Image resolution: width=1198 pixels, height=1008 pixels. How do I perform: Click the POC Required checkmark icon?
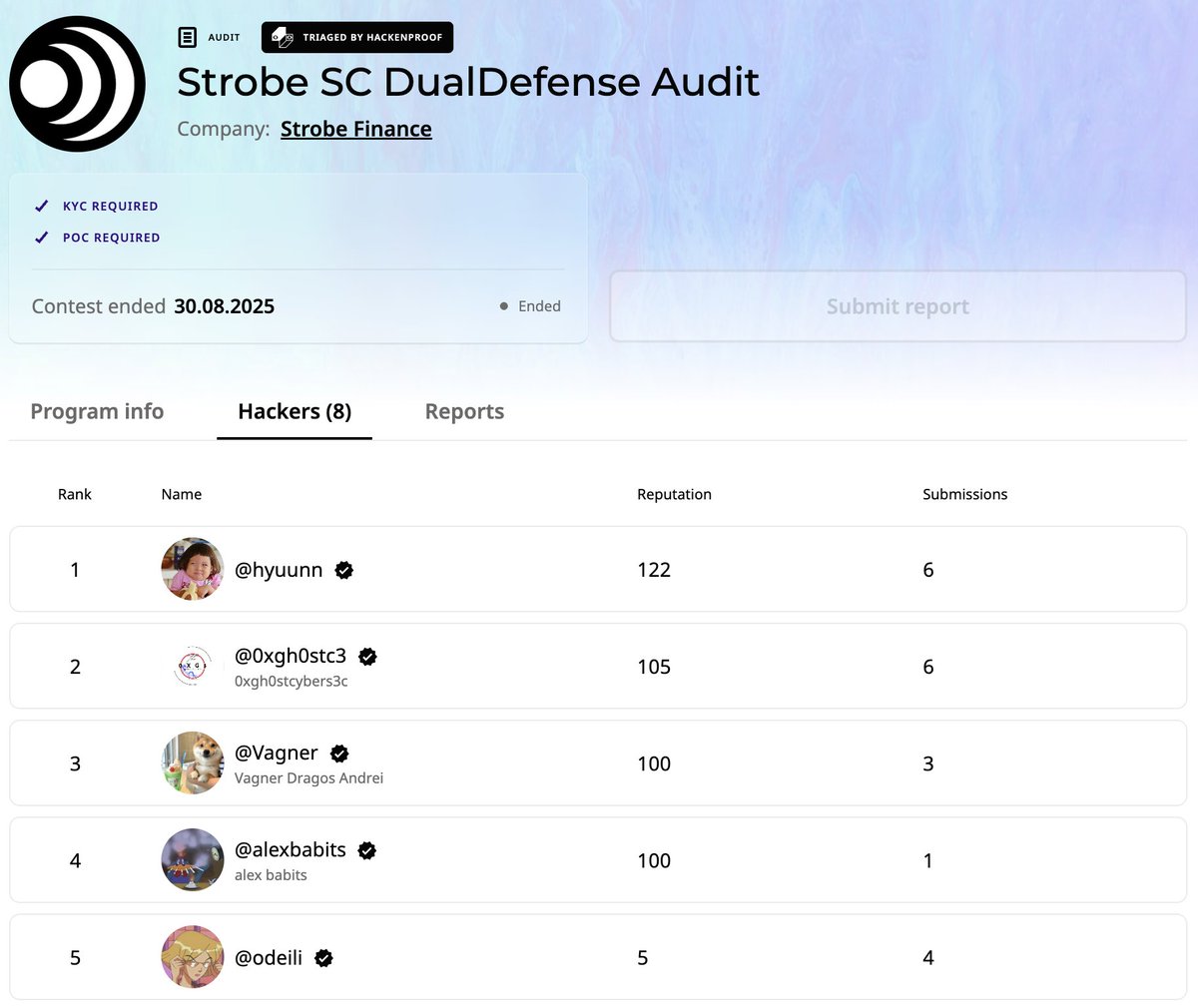41,238
